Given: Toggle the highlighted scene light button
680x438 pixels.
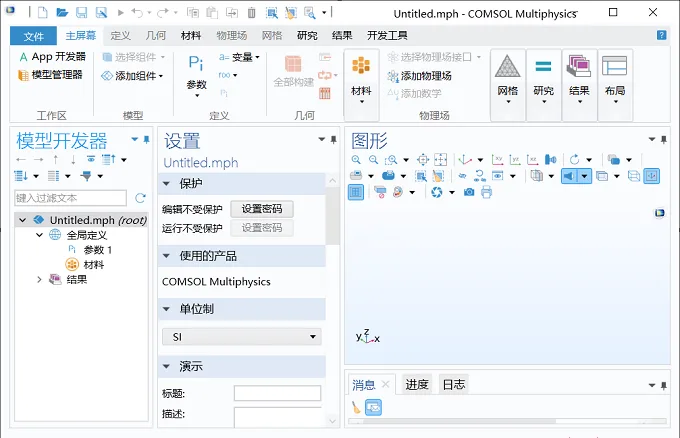Looking at the screenshot, I should pos(569,176).
